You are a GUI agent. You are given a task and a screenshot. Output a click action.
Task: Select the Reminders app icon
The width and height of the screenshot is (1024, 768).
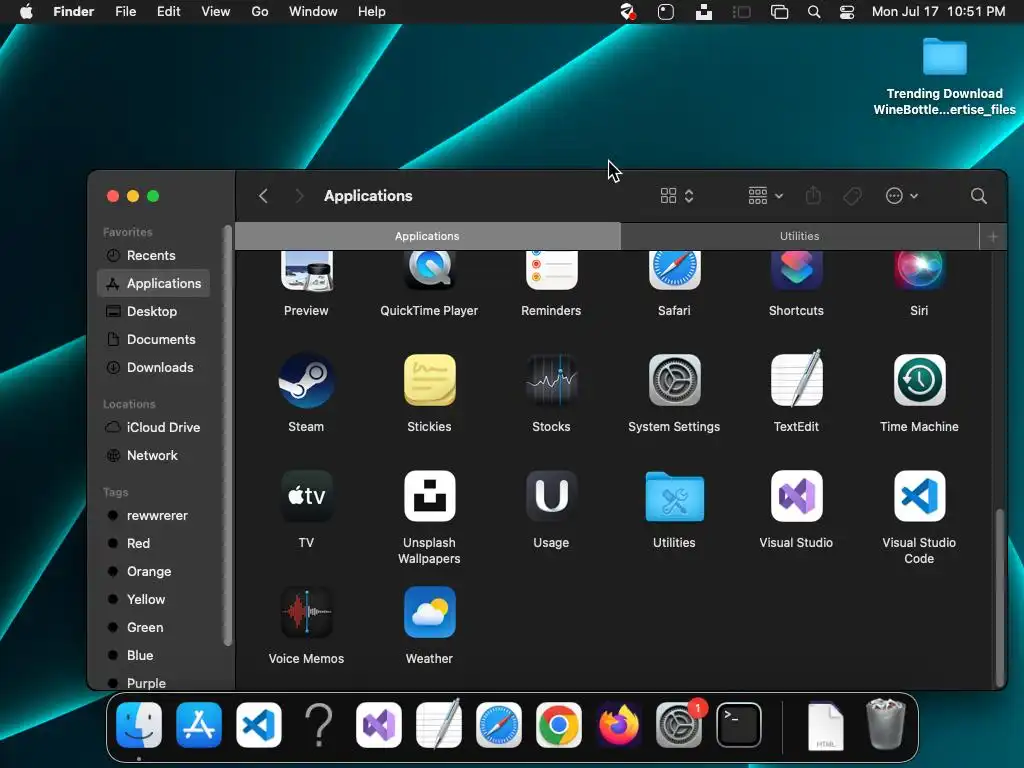pyautogui.click(x=551, y=271)
